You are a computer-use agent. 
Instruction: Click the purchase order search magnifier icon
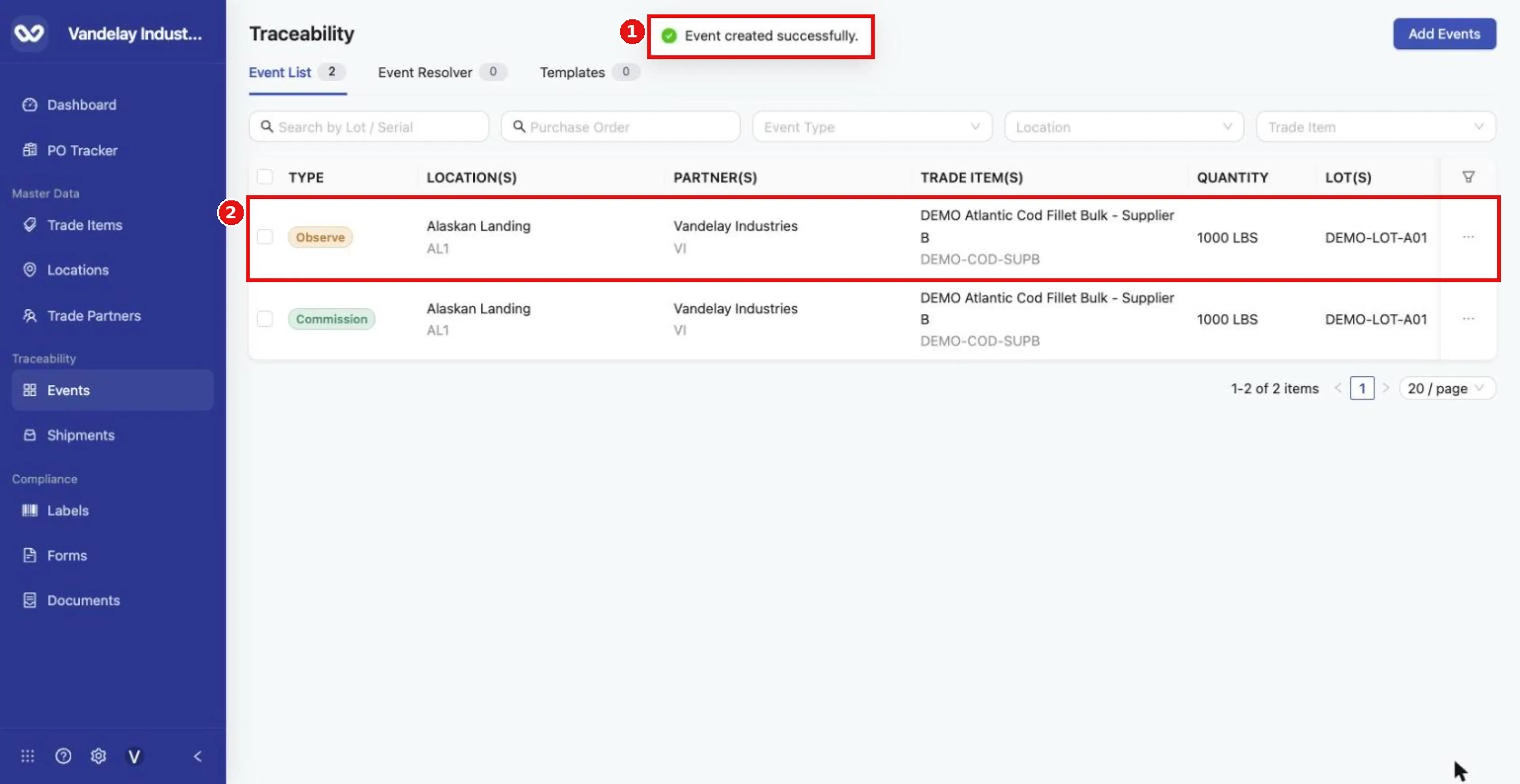519,126
